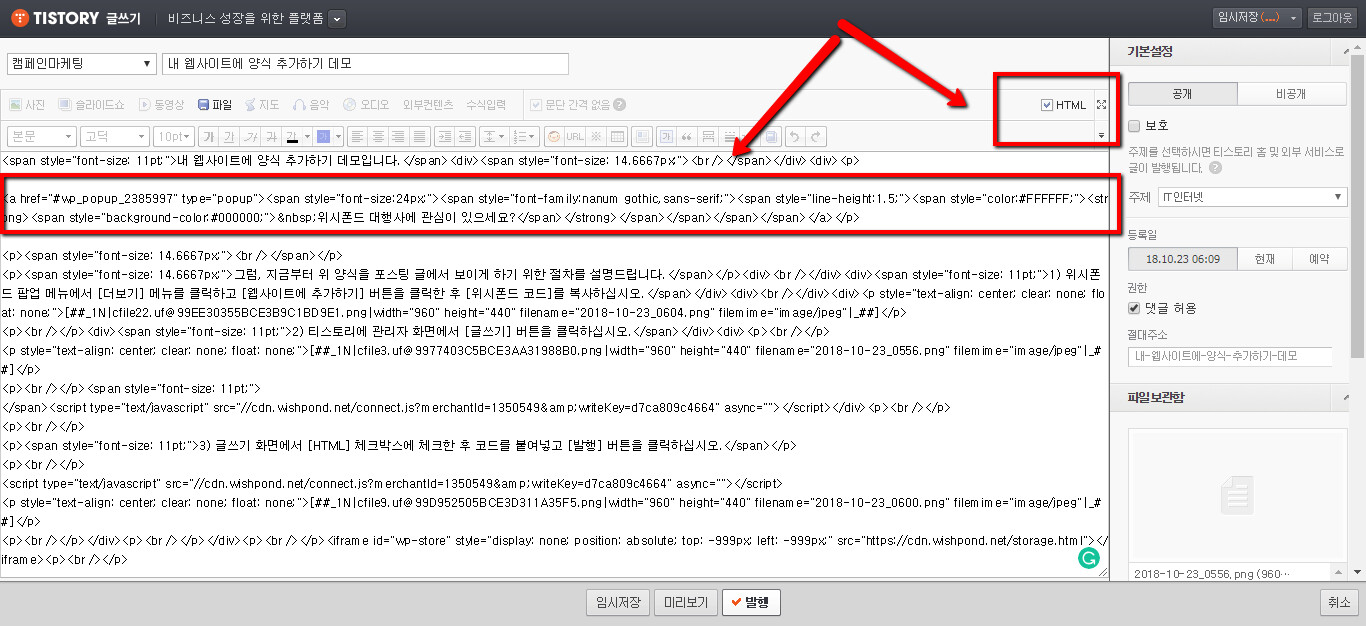The height and width of the screenshot is (626, 1366).
Task: Toggle italic text formatting
Action: [x=249, y=136]
